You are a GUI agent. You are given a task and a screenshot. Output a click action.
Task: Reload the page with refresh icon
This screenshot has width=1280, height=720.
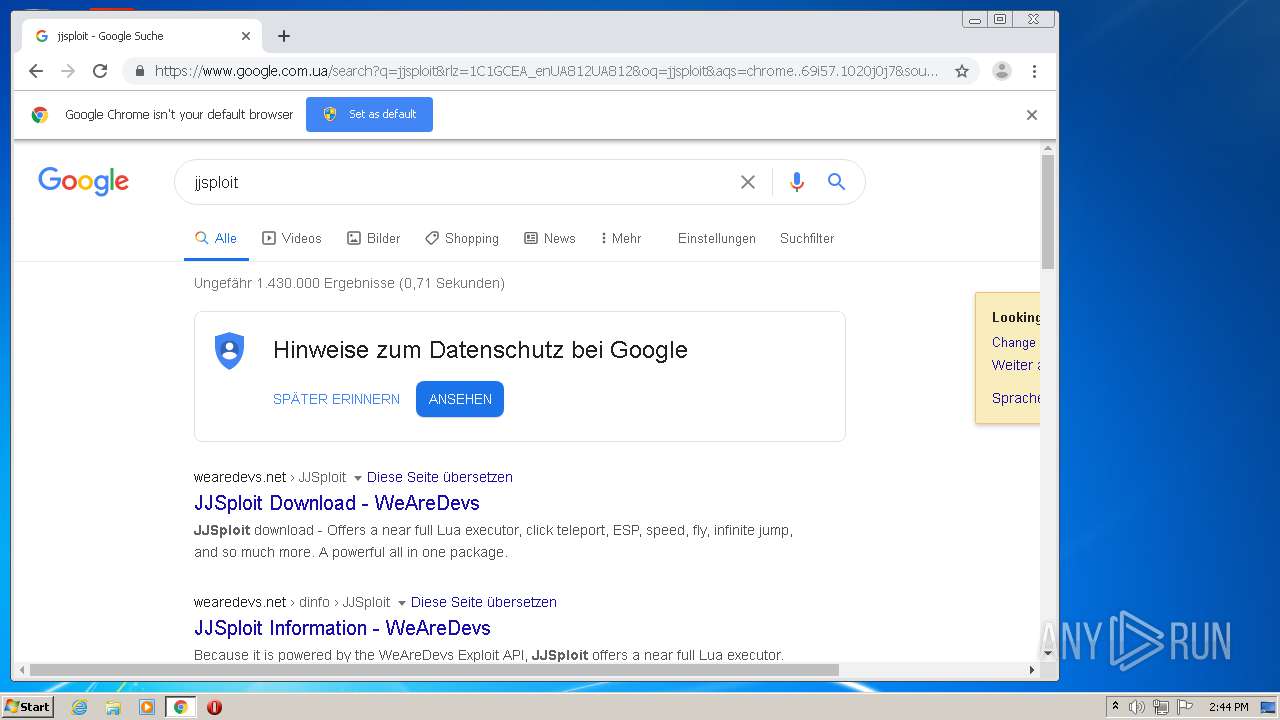pos(100,71)
